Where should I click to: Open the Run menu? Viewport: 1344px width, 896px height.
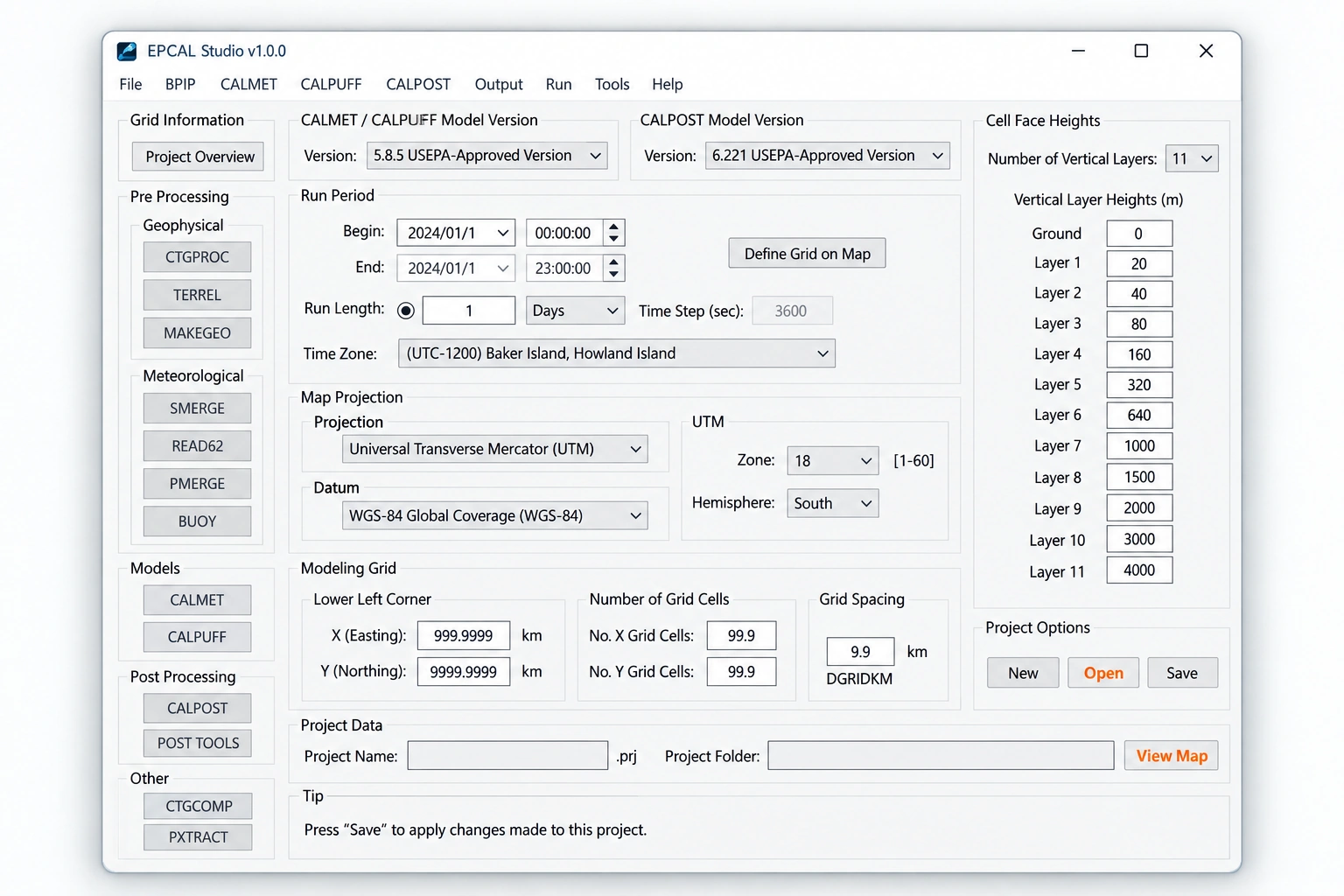pyautogui.click(x=558, y=84)
